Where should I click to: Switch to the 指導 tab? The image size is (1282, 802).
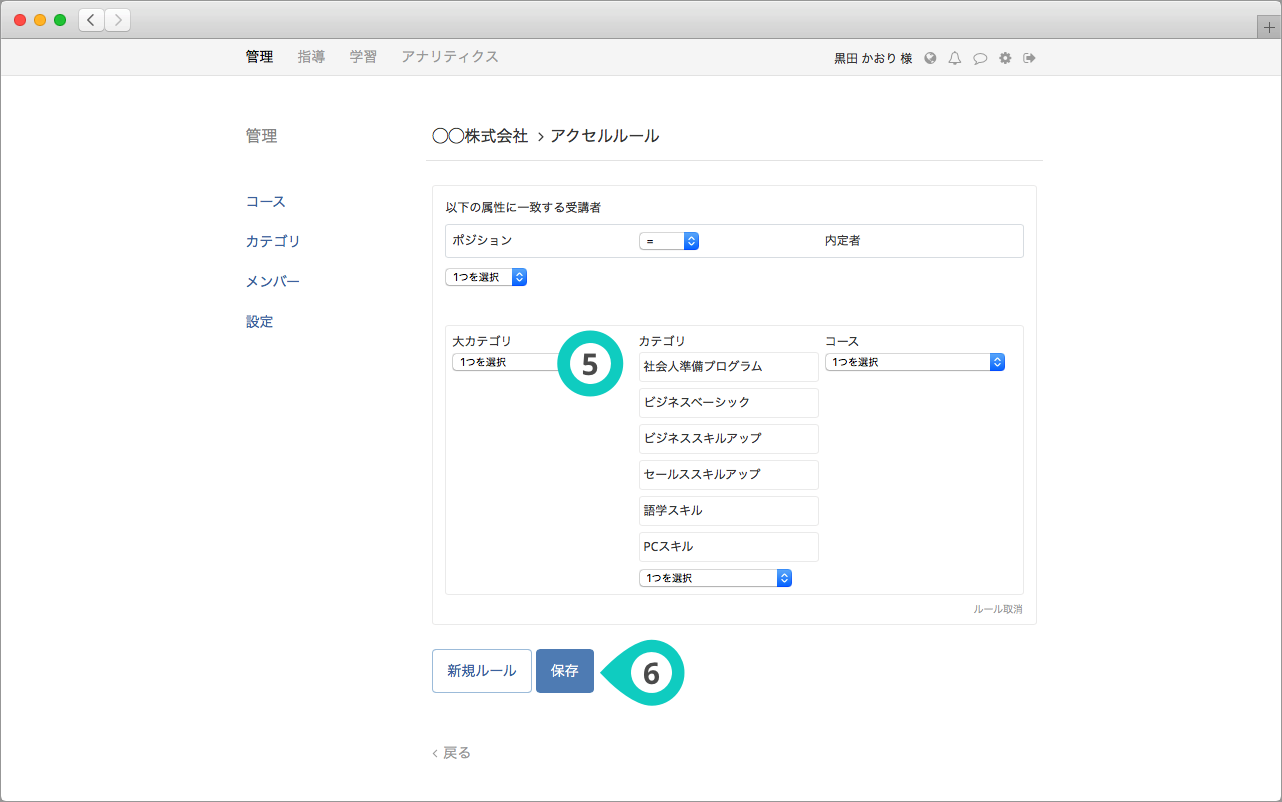coord(311,57)
